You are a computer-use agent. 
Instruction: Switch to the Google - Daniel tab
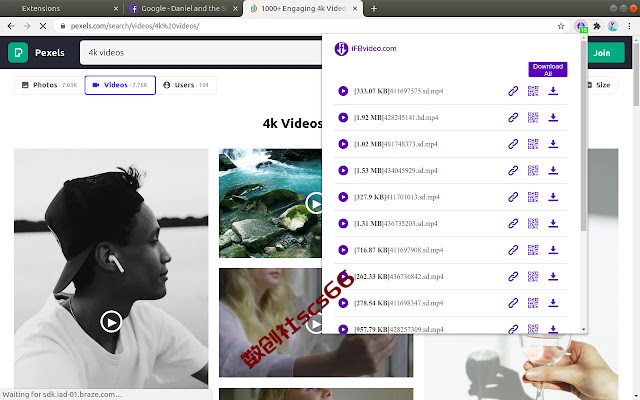184,9
